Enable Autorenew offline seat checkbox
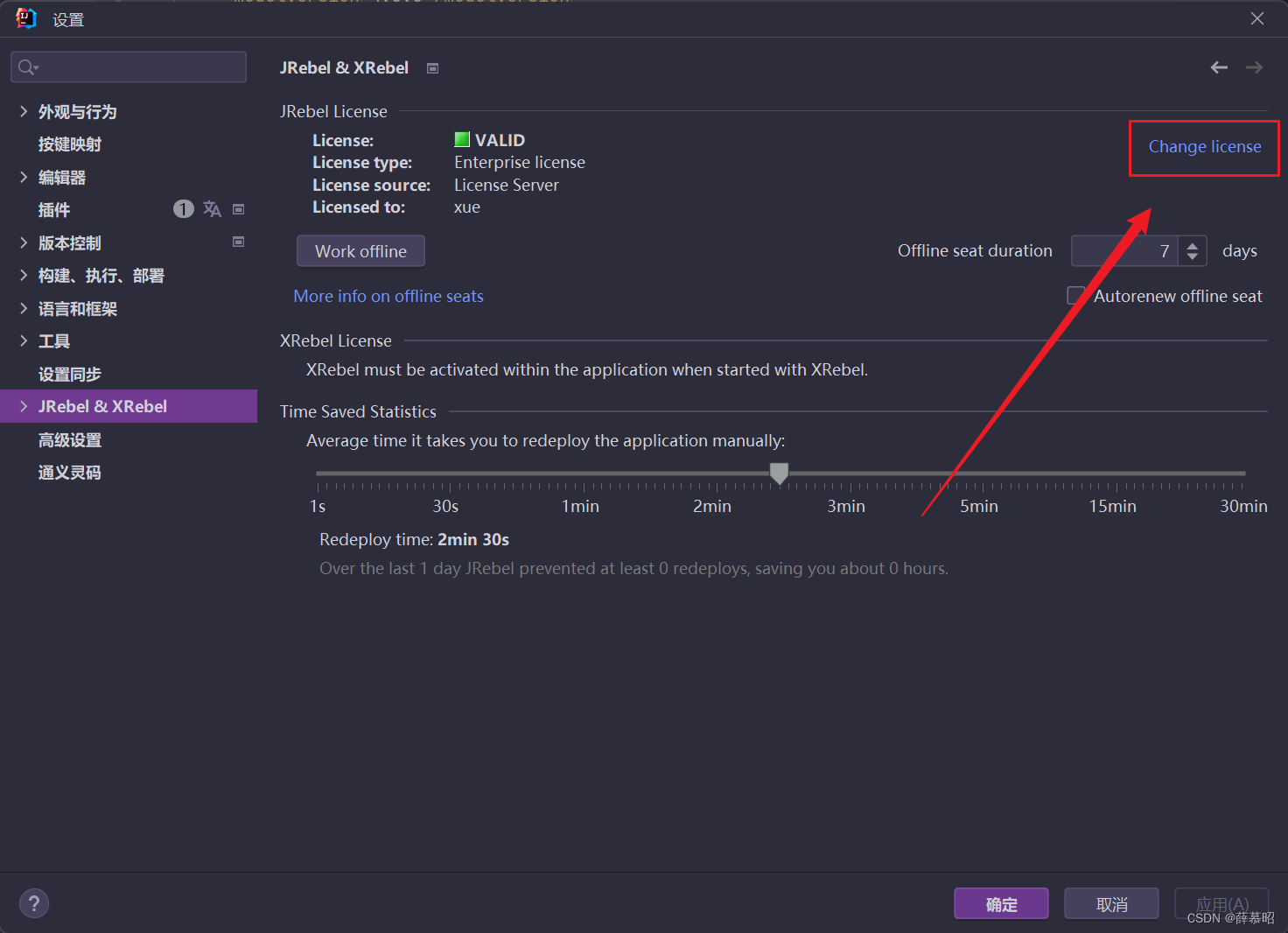 (1075, 296)
